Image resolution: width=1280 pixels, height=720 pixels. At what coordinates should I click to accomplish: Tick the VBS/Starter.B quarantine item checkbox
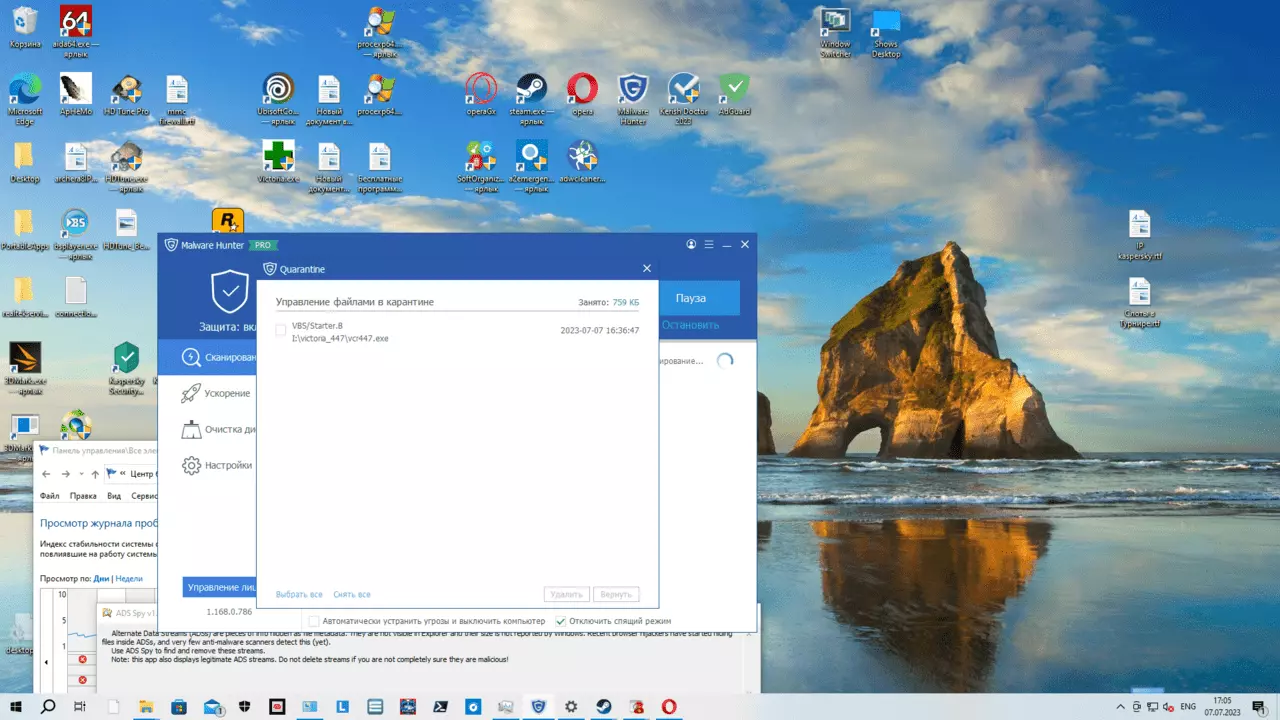281,330
